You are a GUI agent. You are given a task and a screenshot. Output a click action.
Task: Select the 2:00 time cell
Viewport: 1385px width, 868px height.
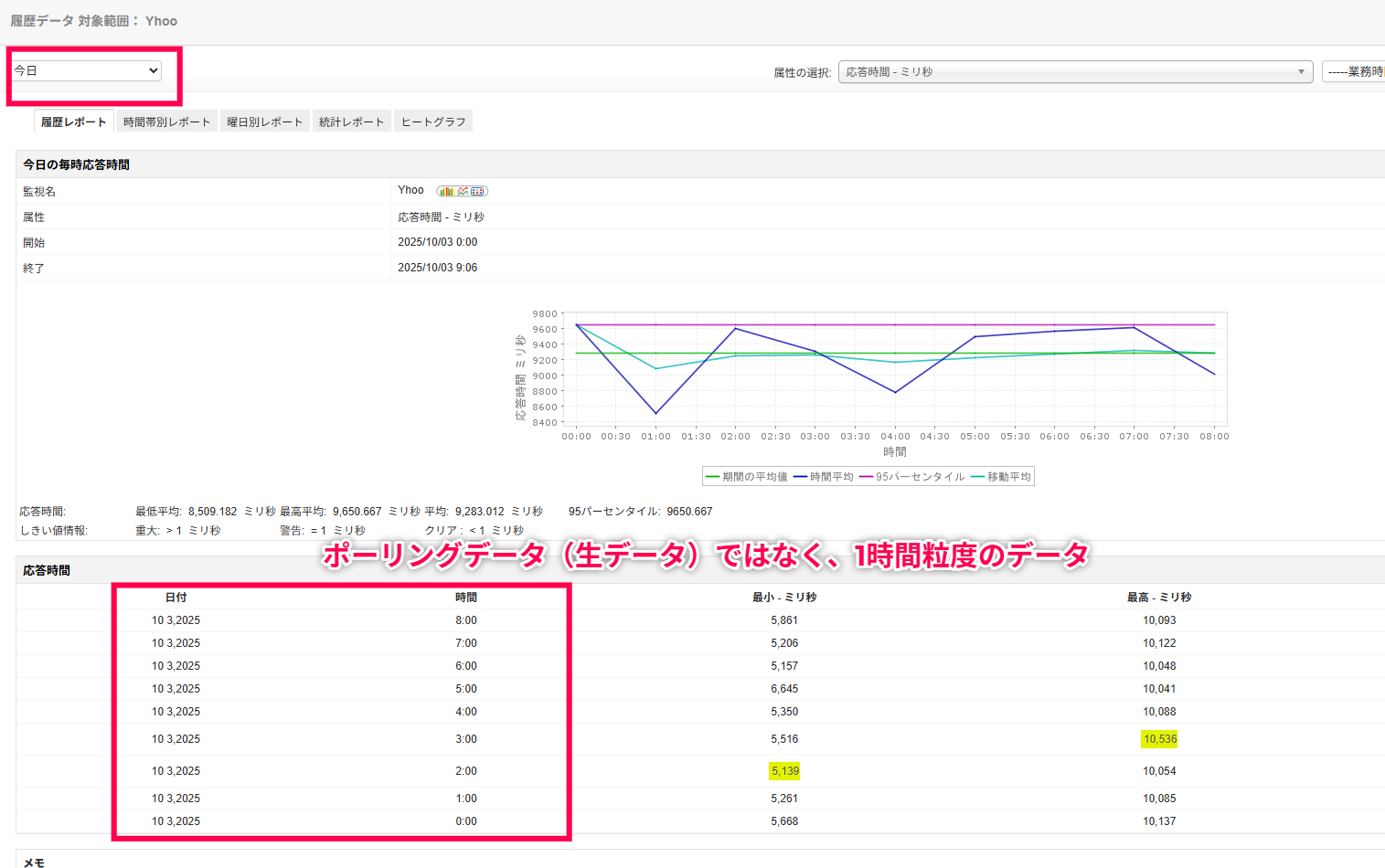click(x=466, y=771)
